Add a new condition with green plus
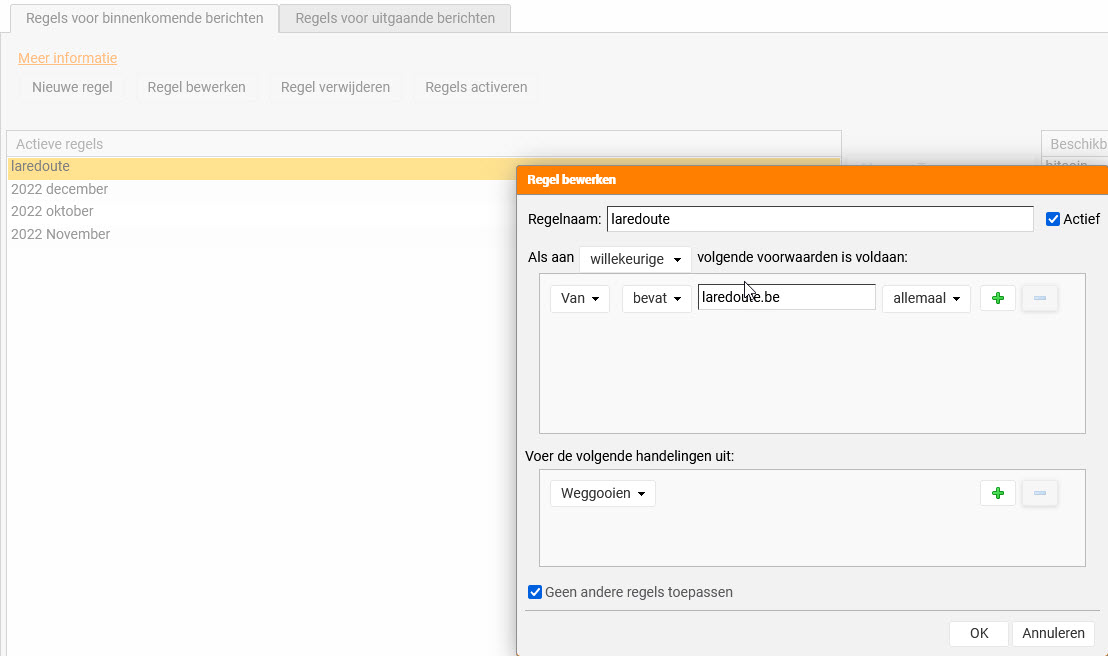 pyautogui.click(x=998, y=298)
